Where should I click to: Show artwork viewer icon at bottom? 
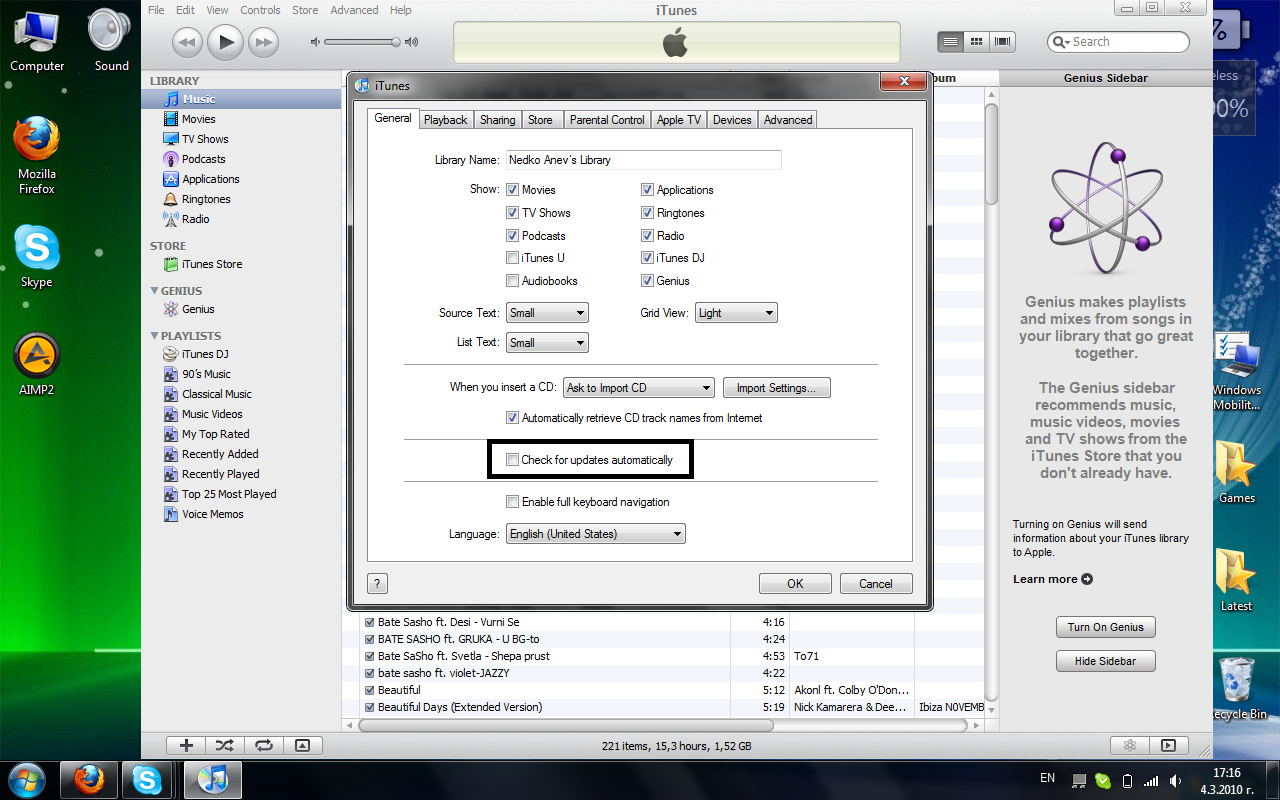(303, 745)
